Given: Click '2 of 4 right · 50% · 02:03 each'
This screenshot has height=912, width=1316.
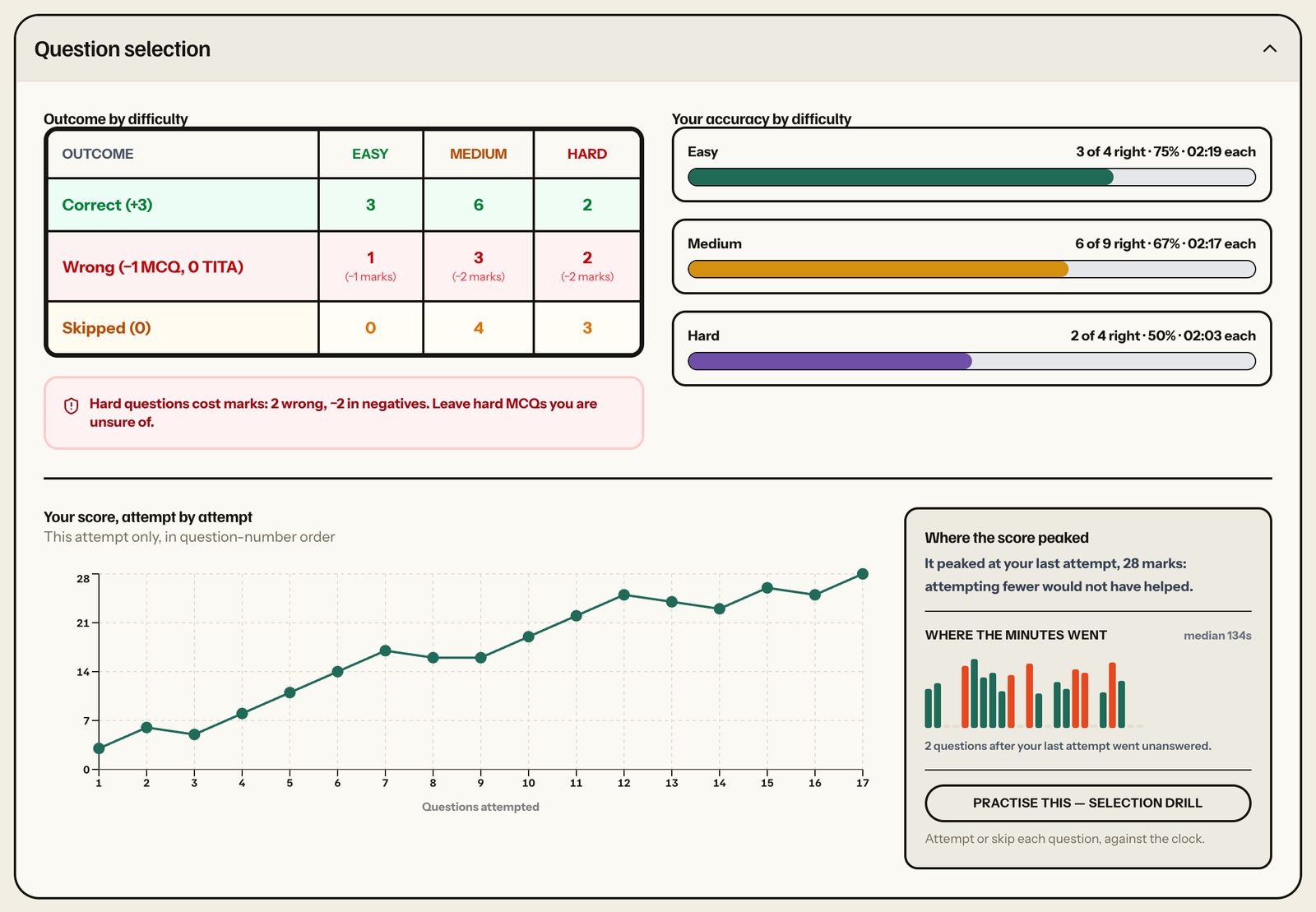Looking at the screenshot, I should click(x=1163, y=336).
